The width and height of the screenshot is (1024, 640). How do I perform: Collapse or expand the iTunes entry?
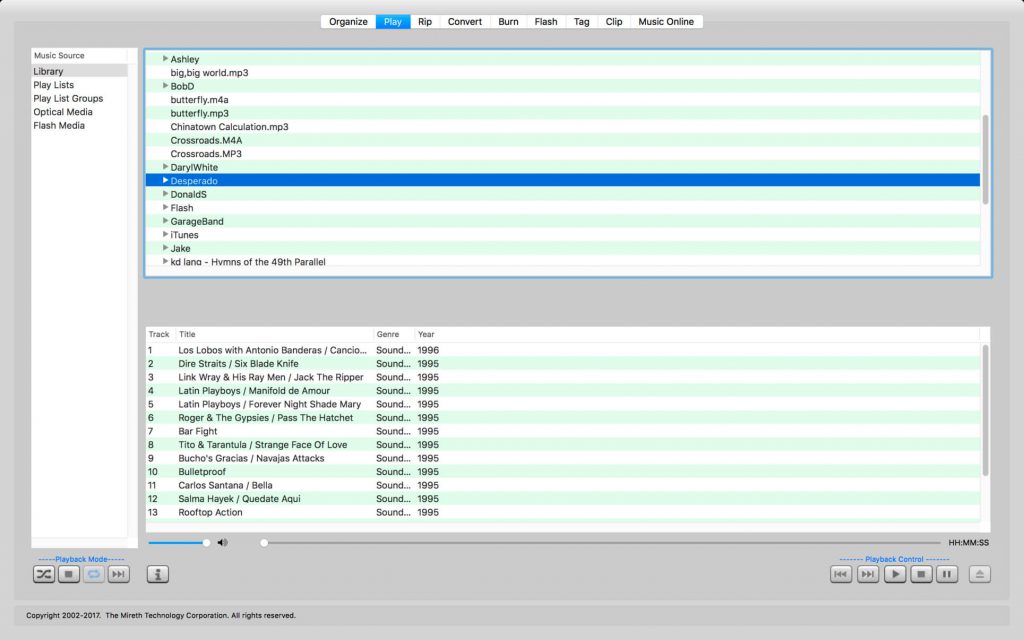pos(166,234)
